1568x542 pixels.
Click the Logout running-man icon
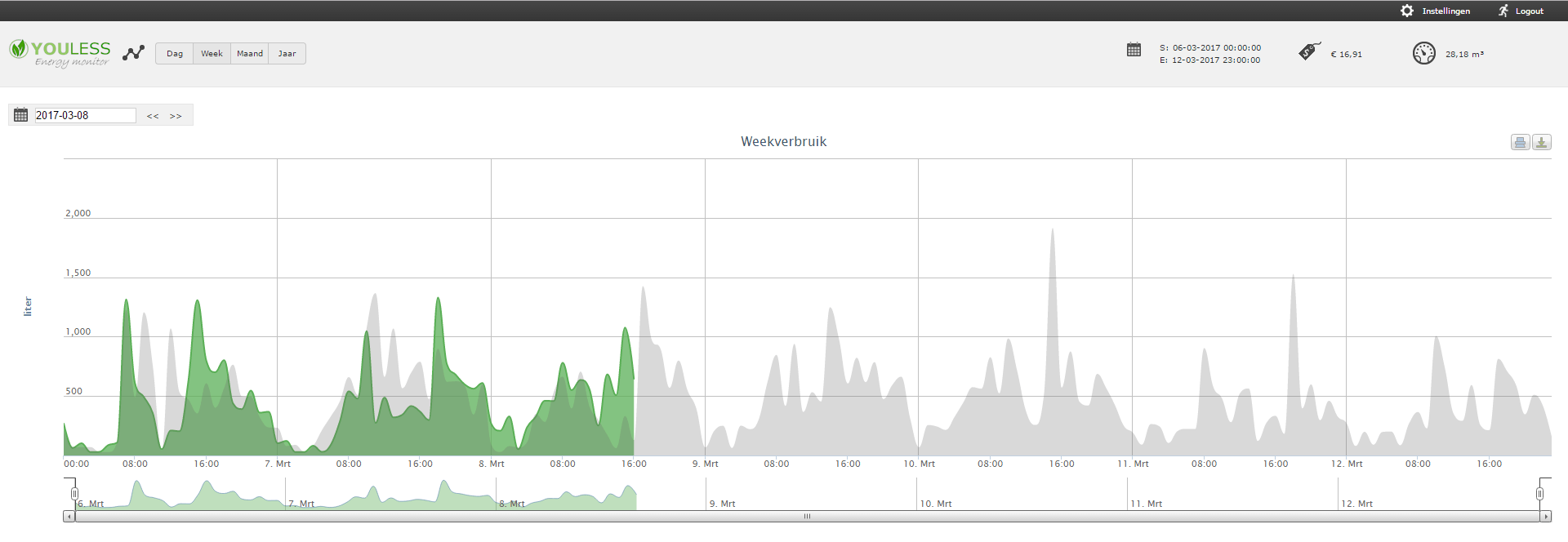click(1503, 11)
